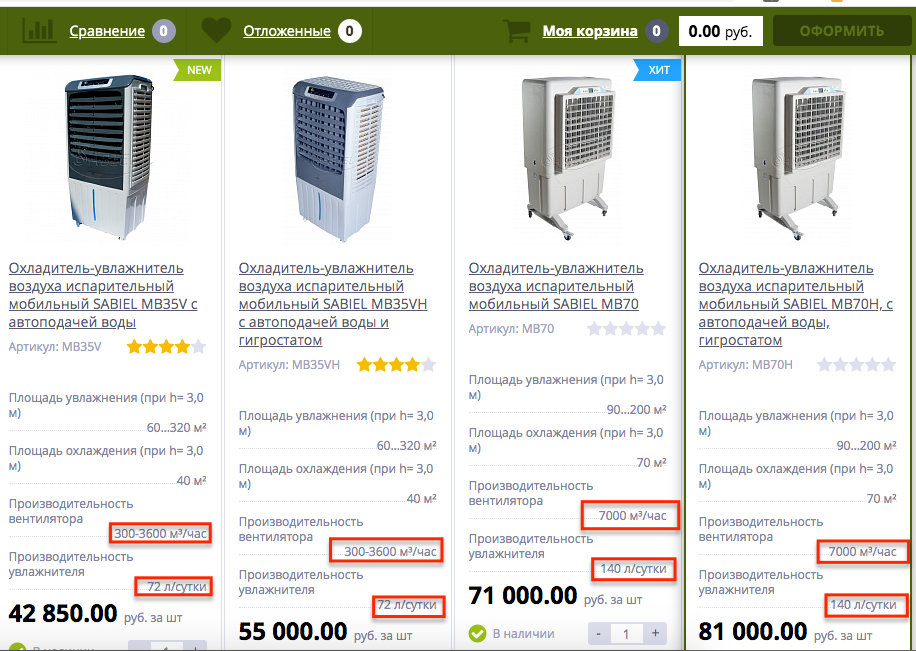
Task: Open the Отложенные saved items link
Action: coord(287,31)
